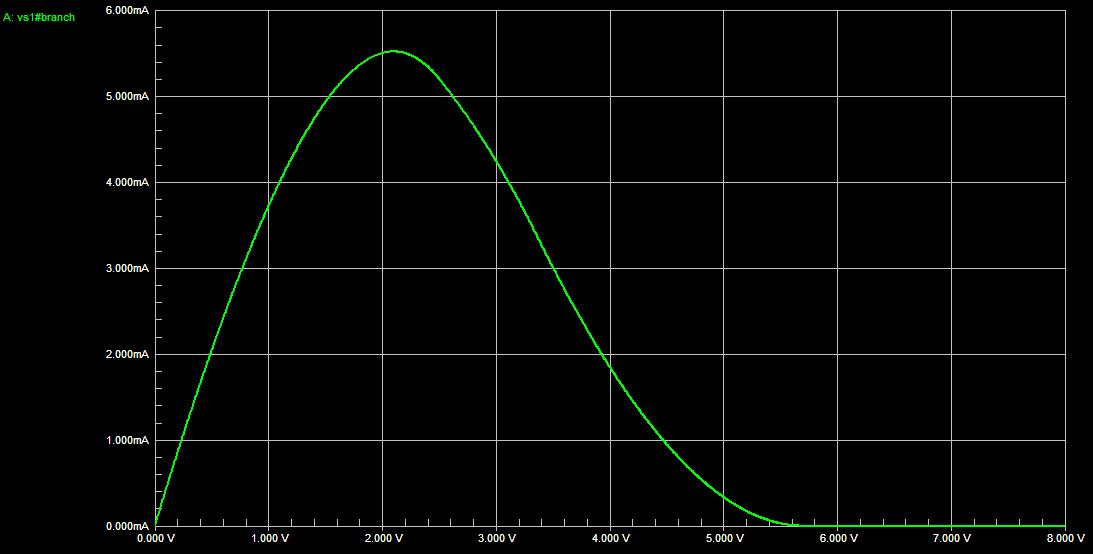Click the 1.000 V x-axis label
This screenshot has height=554, width=1093.
point(269,538)
